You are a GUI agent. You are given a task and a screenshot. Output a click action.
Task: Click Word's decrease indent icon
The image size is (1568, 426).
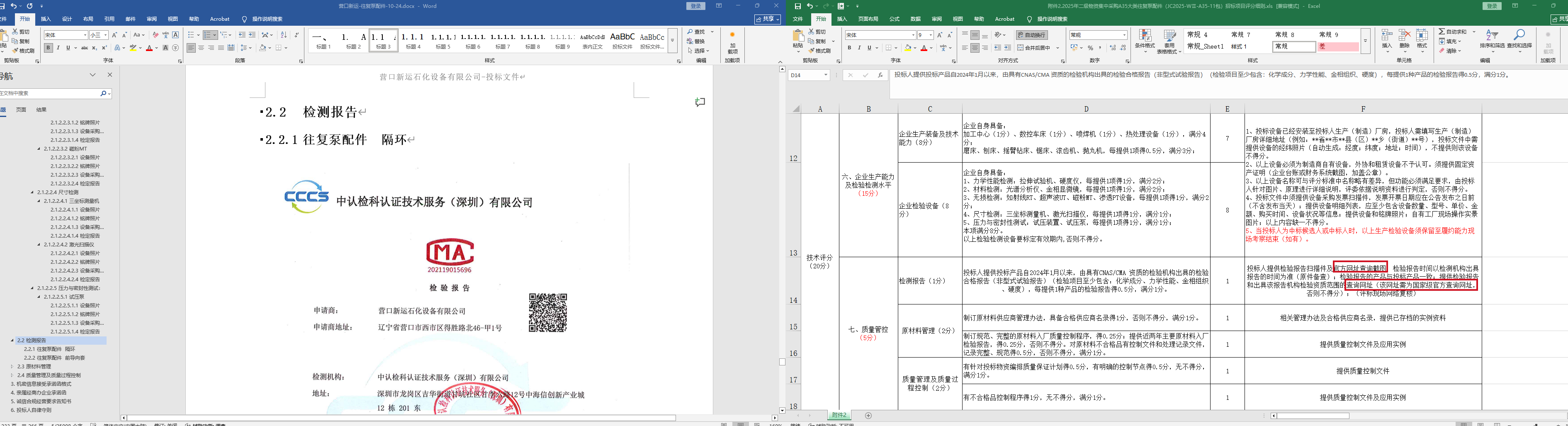pos(242,35)
